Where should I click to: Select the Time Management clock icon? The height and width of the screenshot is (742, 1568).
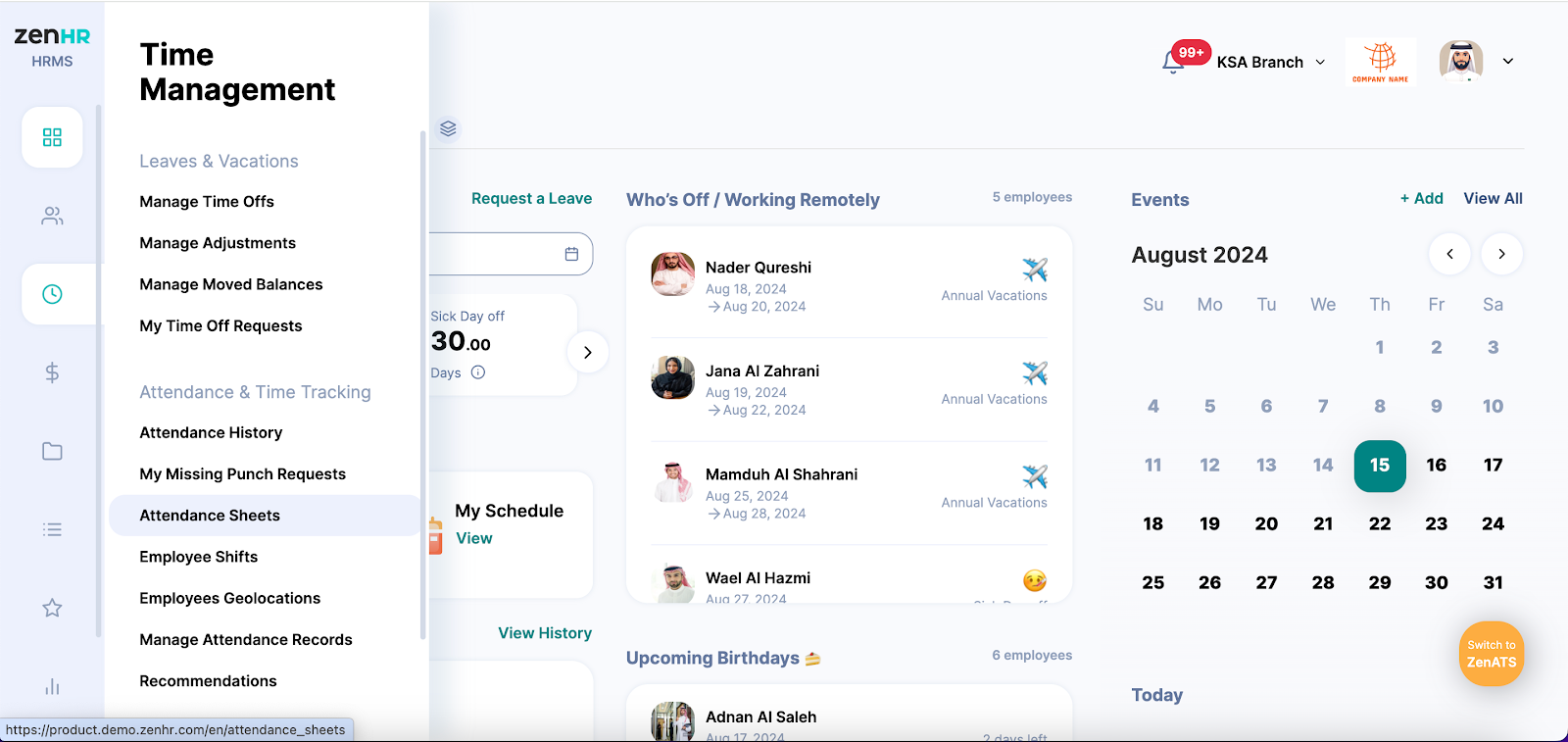[52, 294]
